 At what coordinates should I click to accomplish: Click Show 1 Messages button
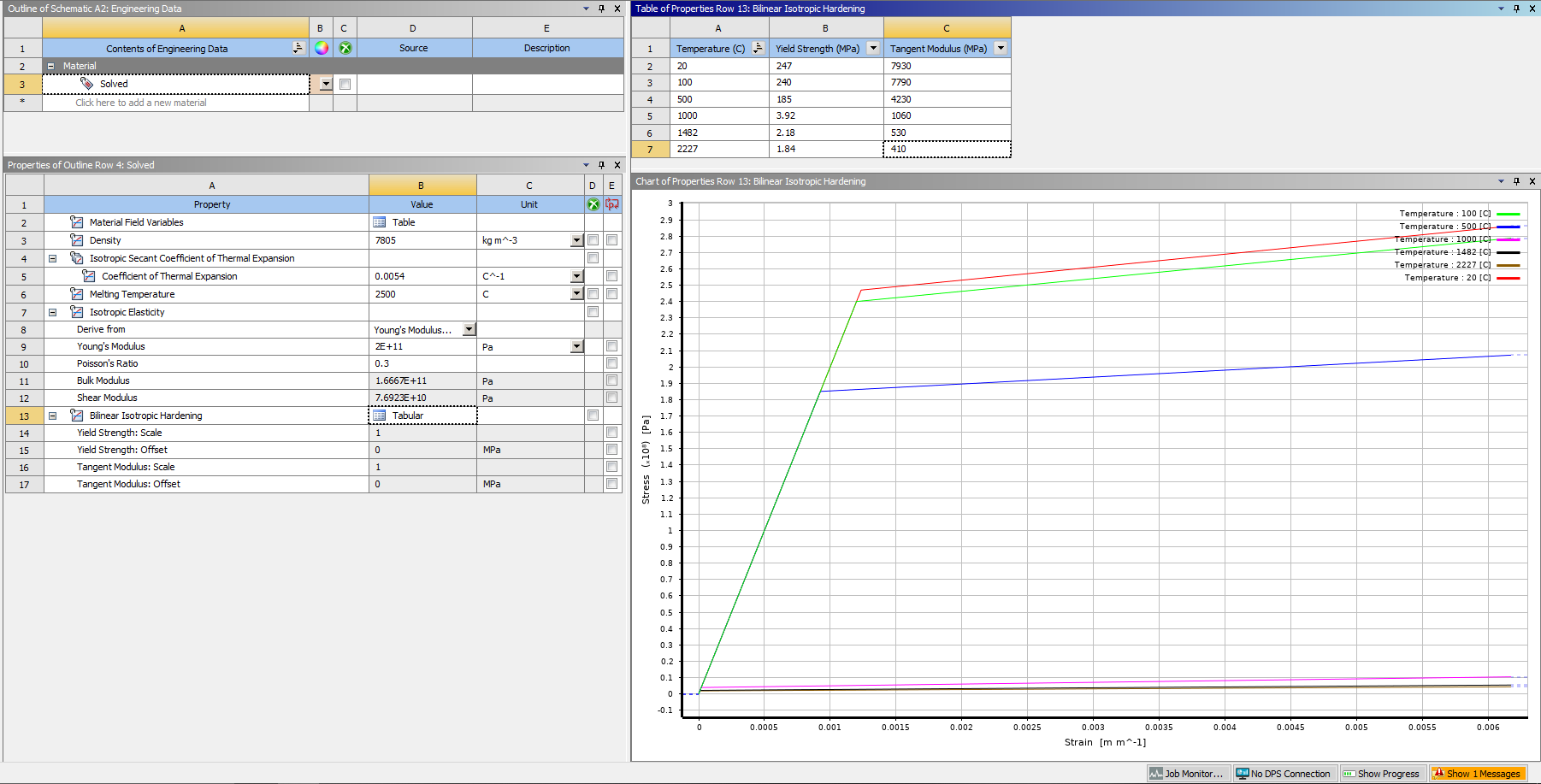(1478, 774)
